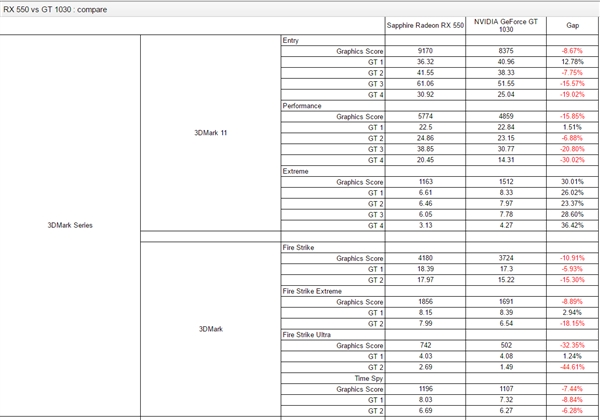Select the Fire Strike Extreme score 1691
Screen dimensions: 600x420
click(506, 302)
